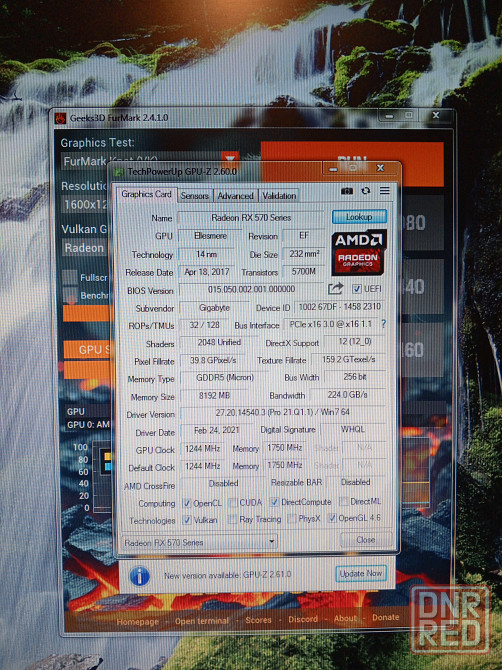Take a screenshot with the GPU-Z camera icon

(x=346, y=191)
